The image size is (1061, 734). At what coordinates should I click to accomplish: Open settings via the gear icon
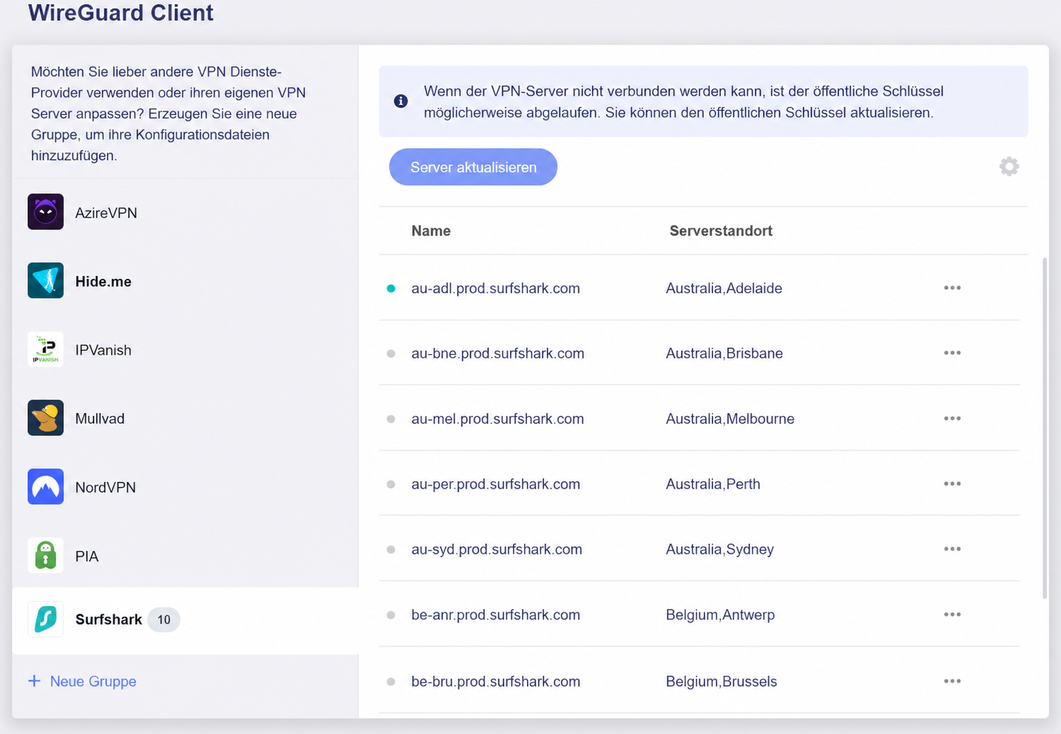[x=1009, y=166]
